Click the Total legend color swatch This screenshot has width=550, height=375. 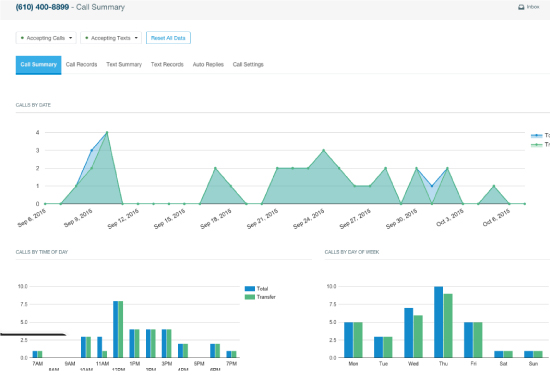(x=250, y=289)
